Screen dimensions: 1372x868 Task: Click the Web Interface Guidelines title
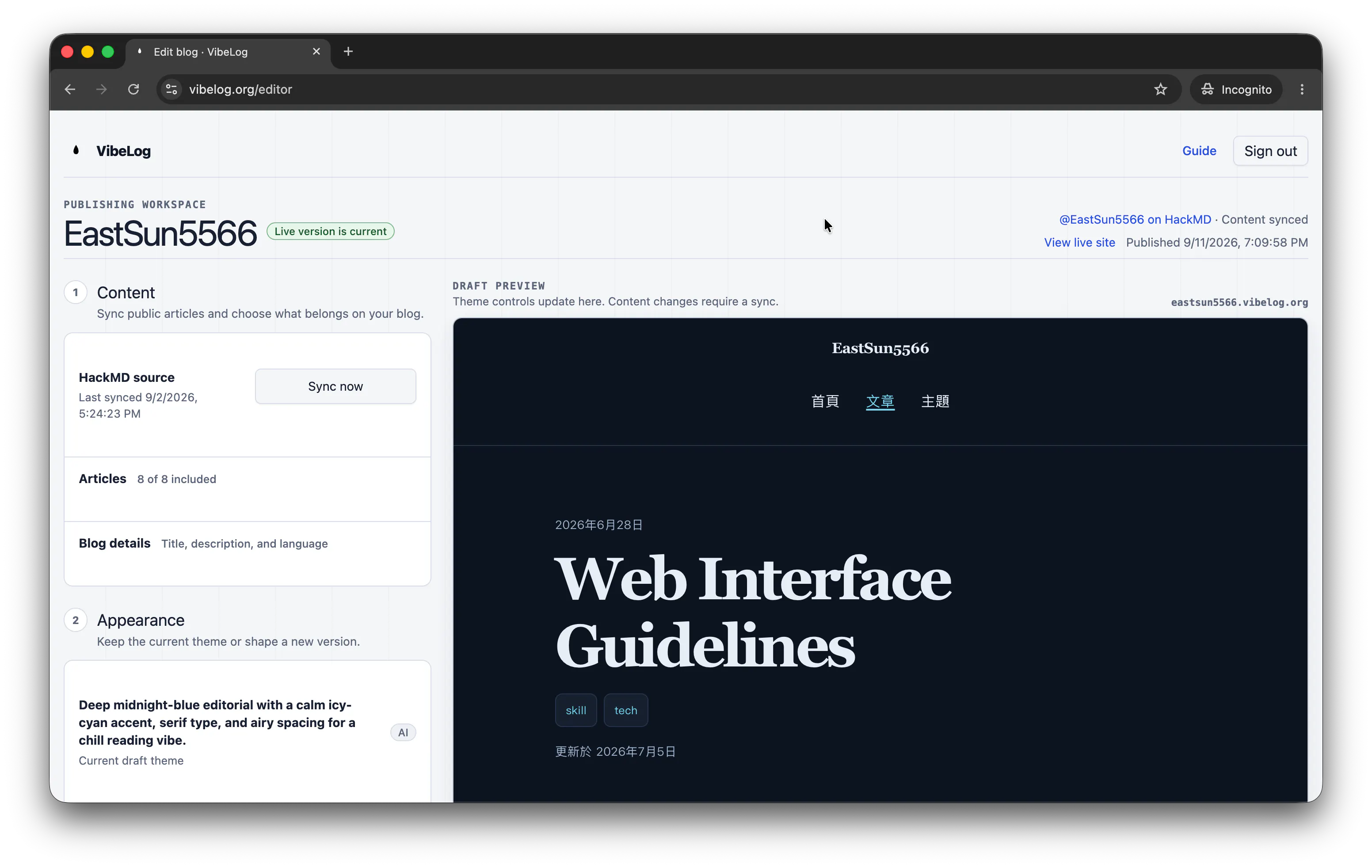[x=753, y=612]
